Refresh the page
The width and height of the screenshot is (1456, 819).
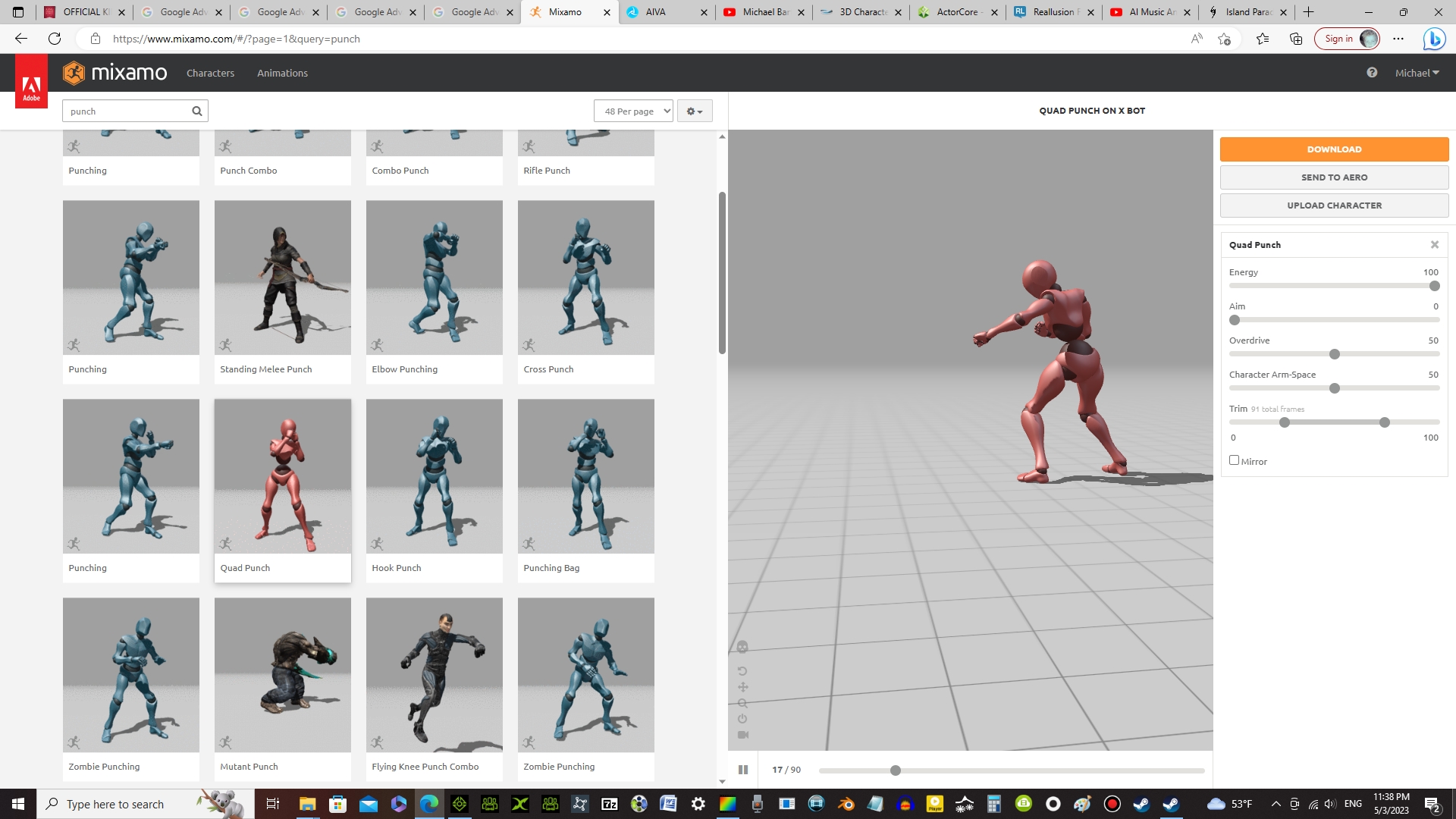(55, 39)
